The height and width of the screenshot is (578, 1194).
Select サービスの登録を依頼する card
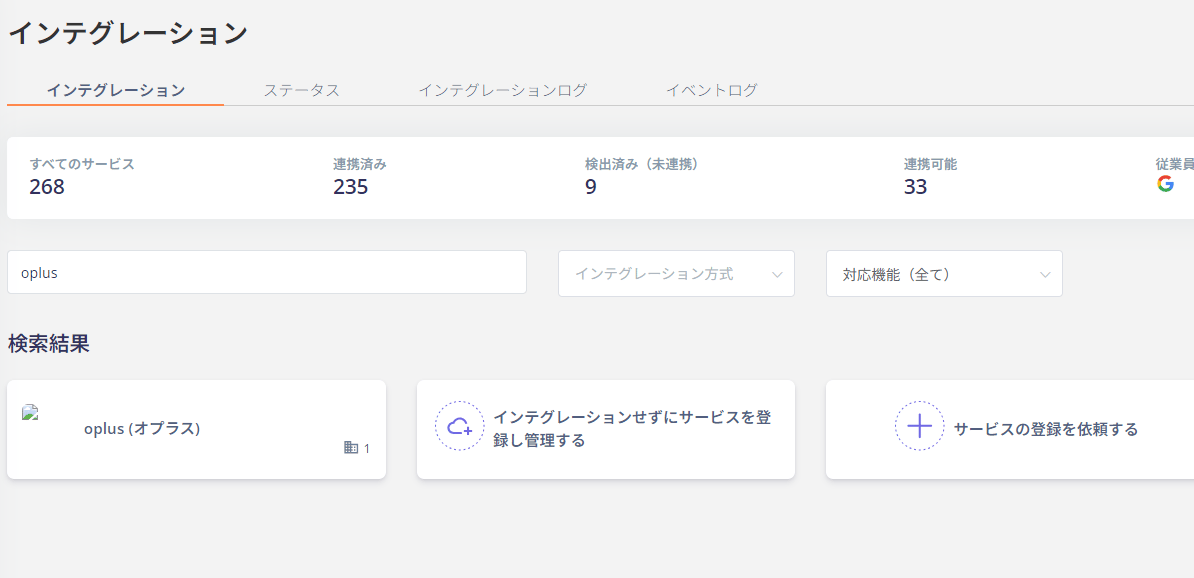(x=1010, y=430)
